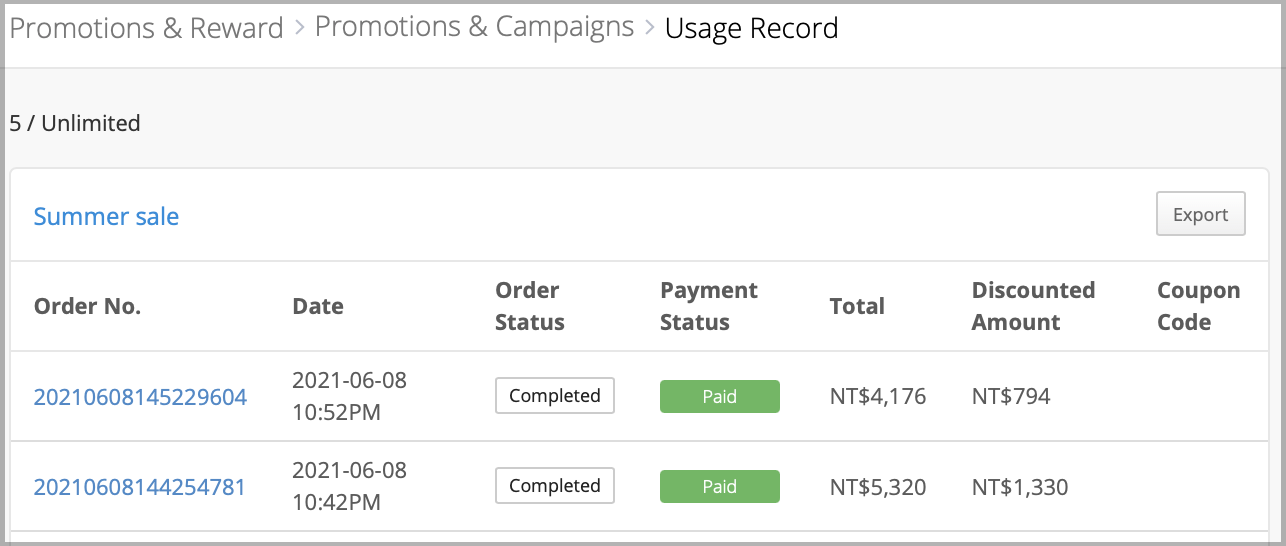This screenshot has height=546, width=1286.
Task: Click the 5 / Unlimited usage count
Action: point(75,123)
